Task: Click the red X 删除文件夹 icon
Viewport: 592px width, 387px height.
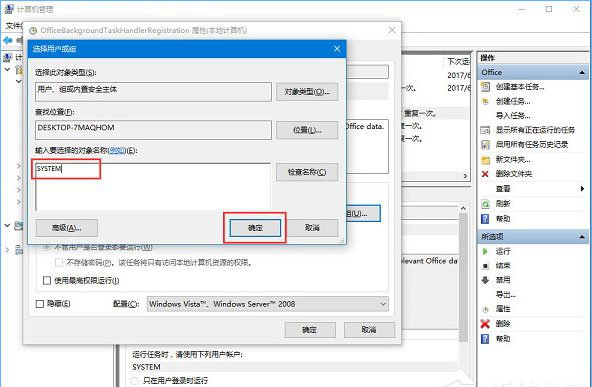Action: 485,174
